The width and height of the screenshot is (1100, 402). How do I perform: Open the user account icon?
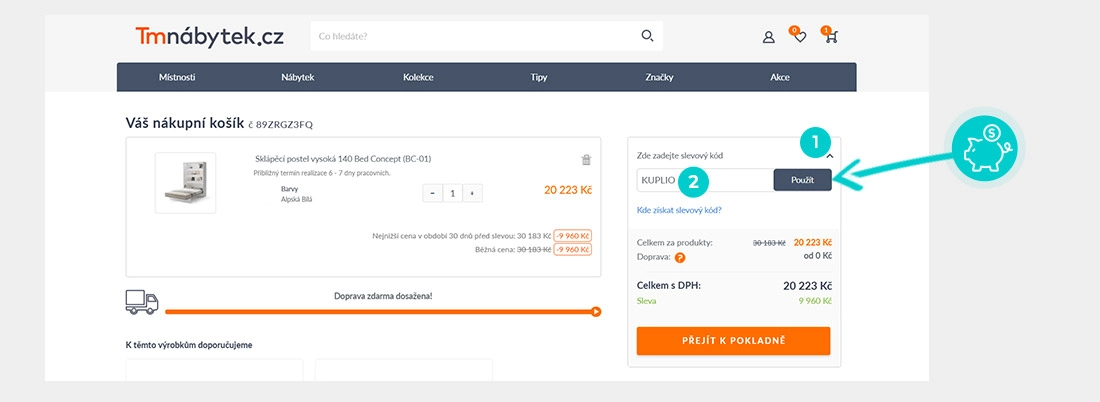coord(768,37)
